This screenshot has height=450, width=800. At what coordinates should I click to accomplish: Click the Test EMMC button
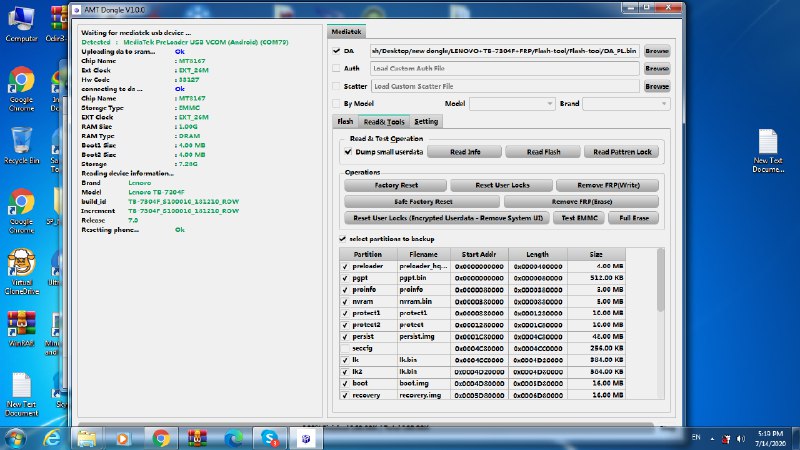[x=579, y=218]
